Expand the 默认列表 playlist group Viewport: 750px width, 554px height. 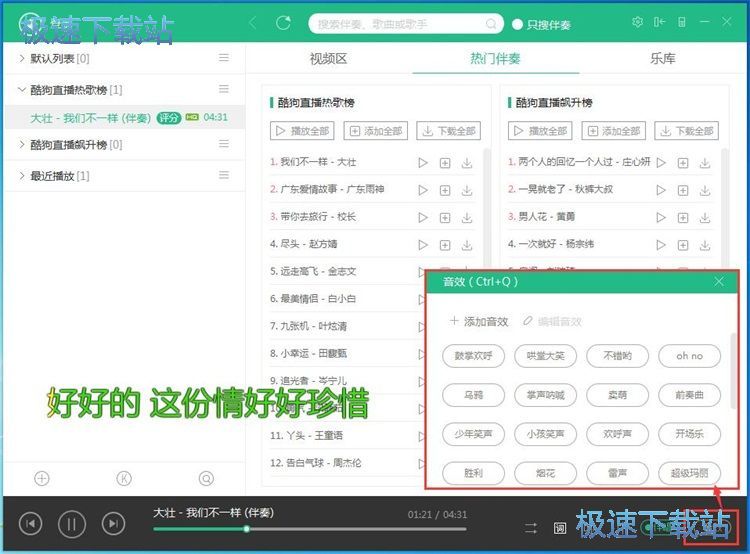click(x=22, y=59)
